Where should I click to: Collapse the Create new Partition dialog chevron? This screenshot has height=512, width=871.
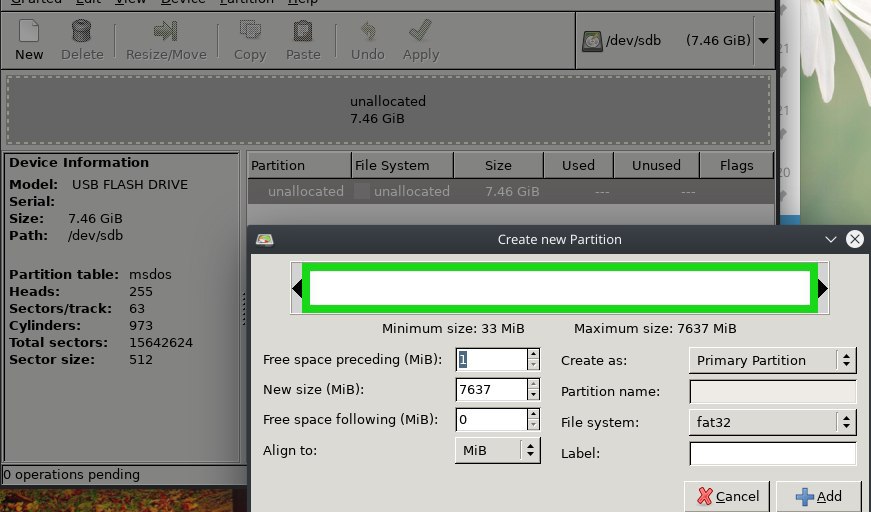coord(830,239)
